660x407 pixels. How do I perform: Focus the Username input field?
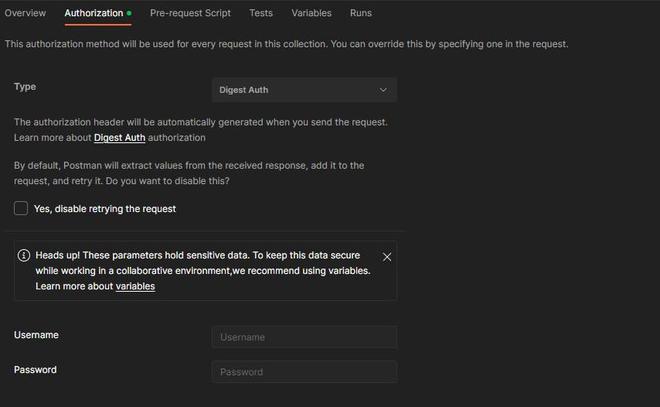coord(304,337)
